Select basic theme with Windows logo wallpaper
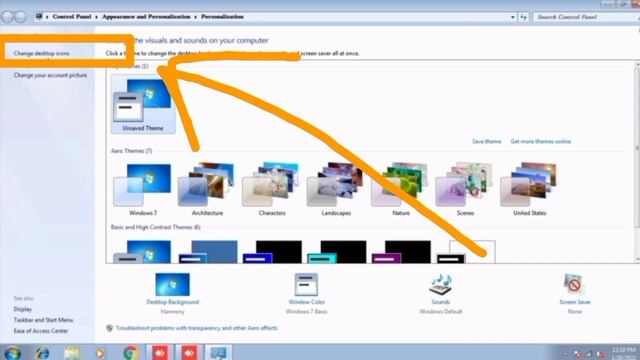 point(142,251)
